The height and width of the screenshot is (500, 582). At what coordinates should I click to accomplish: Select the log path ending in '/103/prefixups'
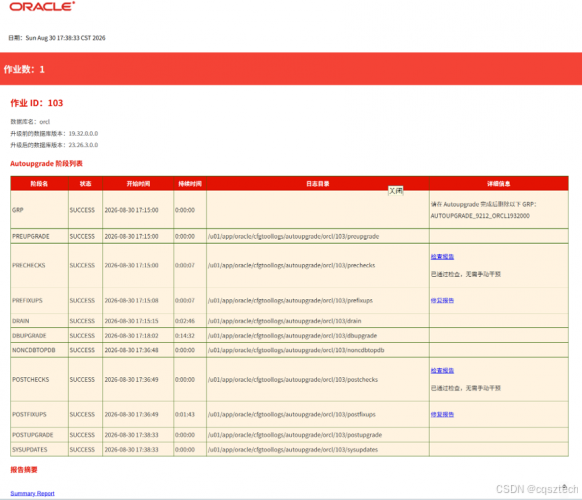(290, 300)
